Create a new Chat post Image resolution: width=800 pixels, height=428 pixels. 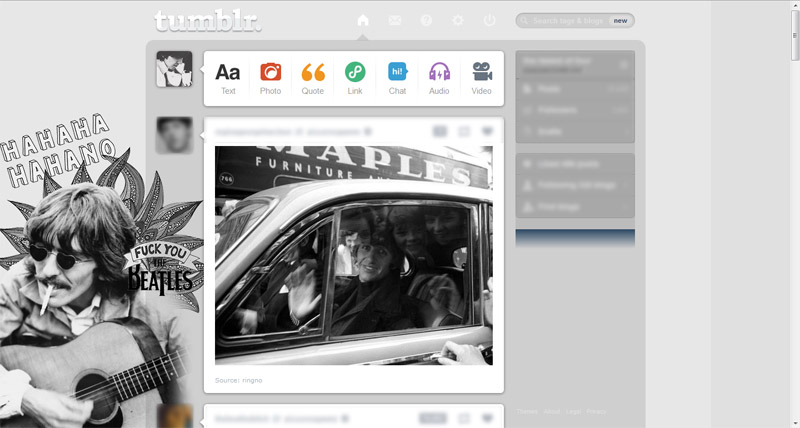(397, 79)
